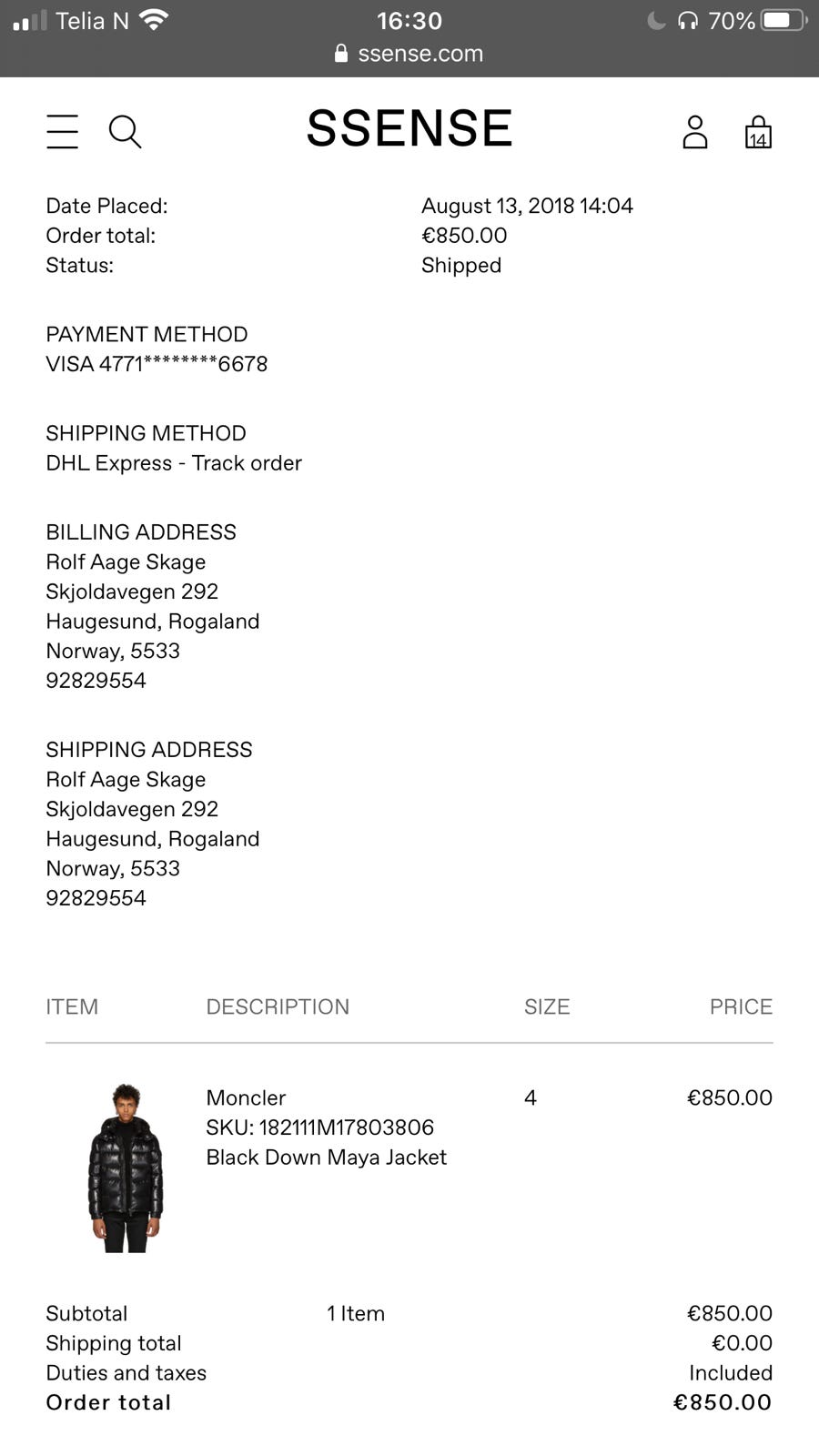The width and height of the screenshot is (819, 1456).
Task: Click the Track order link
Action: 247,463
